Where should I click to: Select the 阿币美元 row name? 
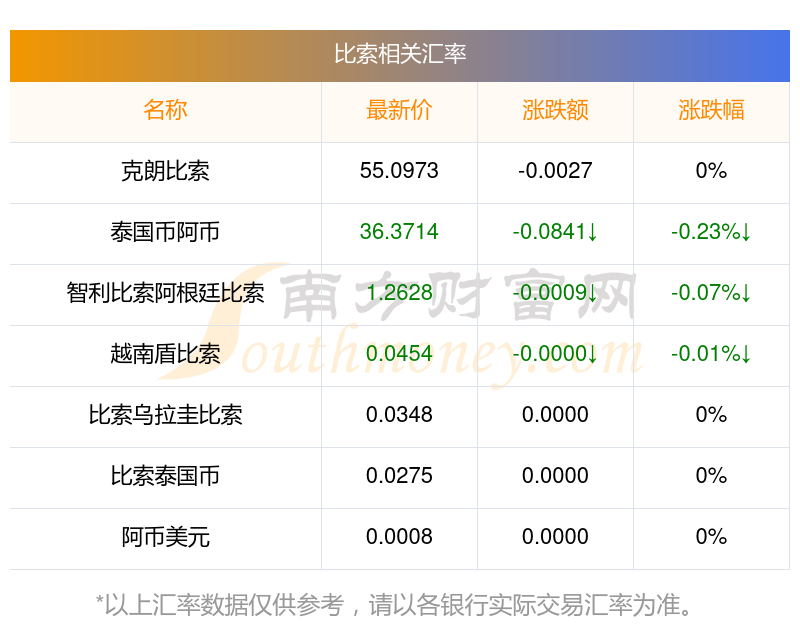pyautogui.click(x=165, y=537)
